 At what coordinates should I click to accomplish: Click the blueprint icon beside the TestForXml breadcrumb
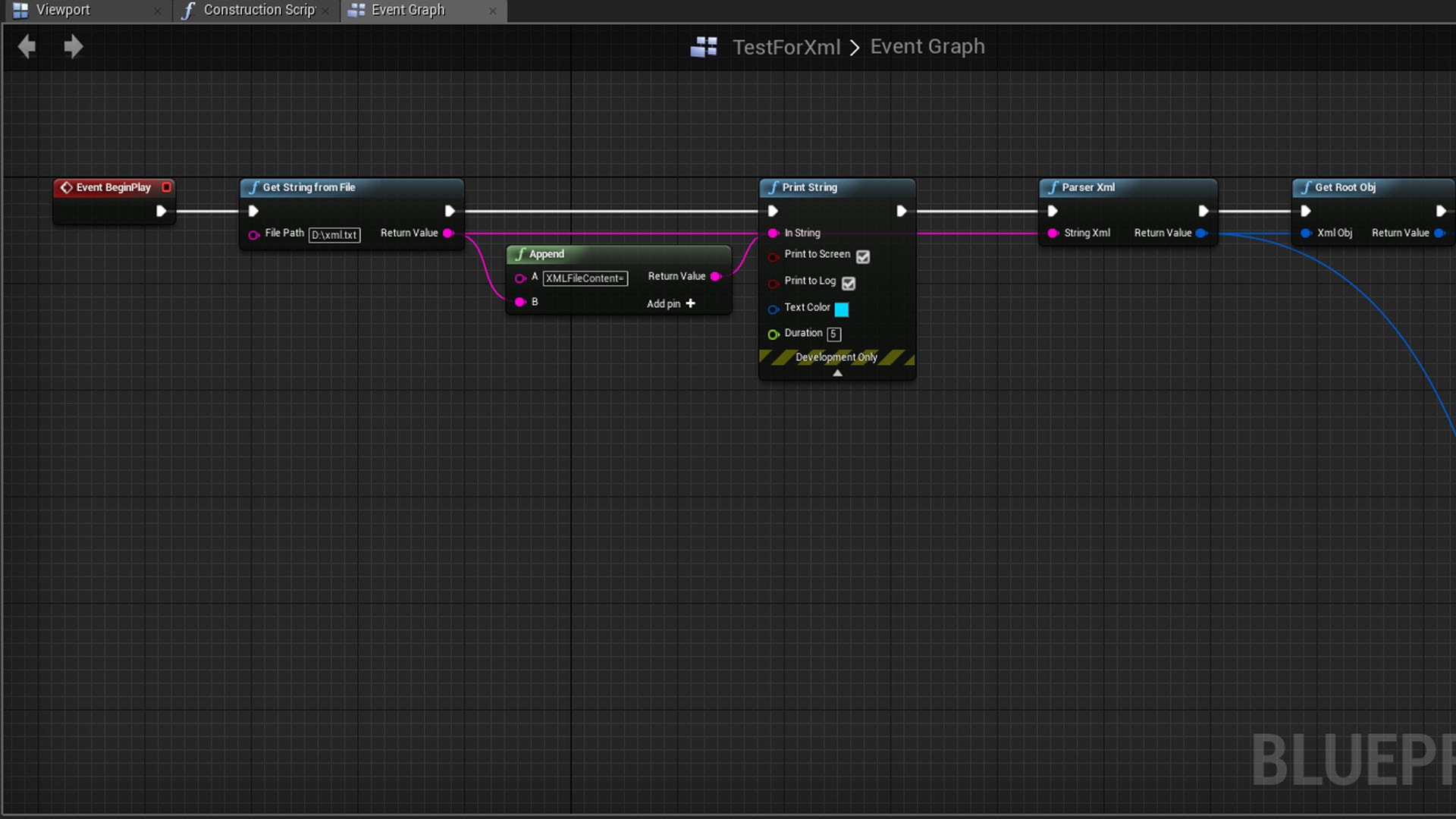(x=704, y=47)
